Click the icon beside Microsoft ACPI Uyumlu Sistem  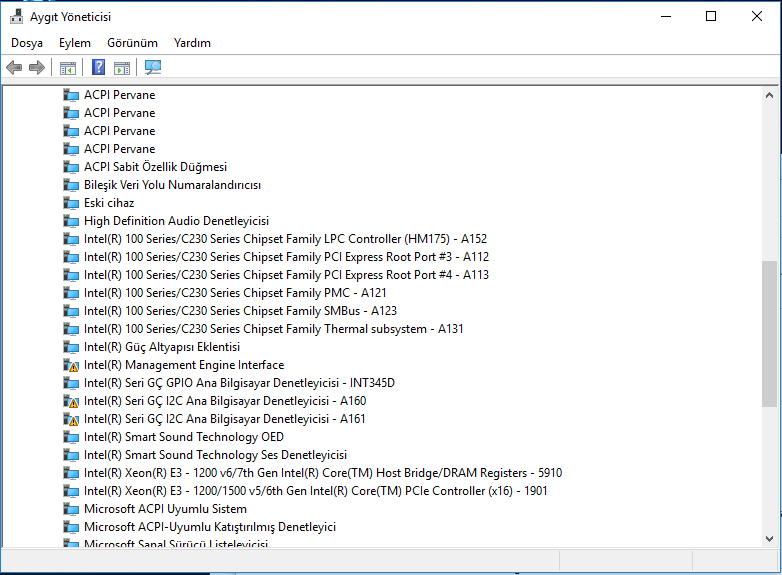coord(71,509)
